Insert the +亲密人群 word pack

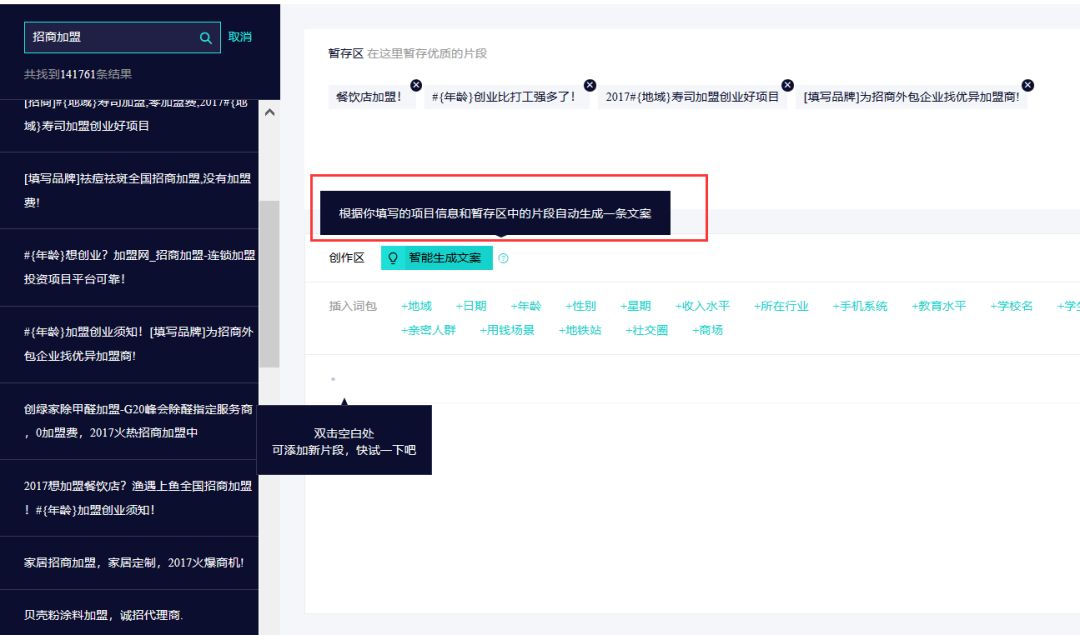coord(428,330)
